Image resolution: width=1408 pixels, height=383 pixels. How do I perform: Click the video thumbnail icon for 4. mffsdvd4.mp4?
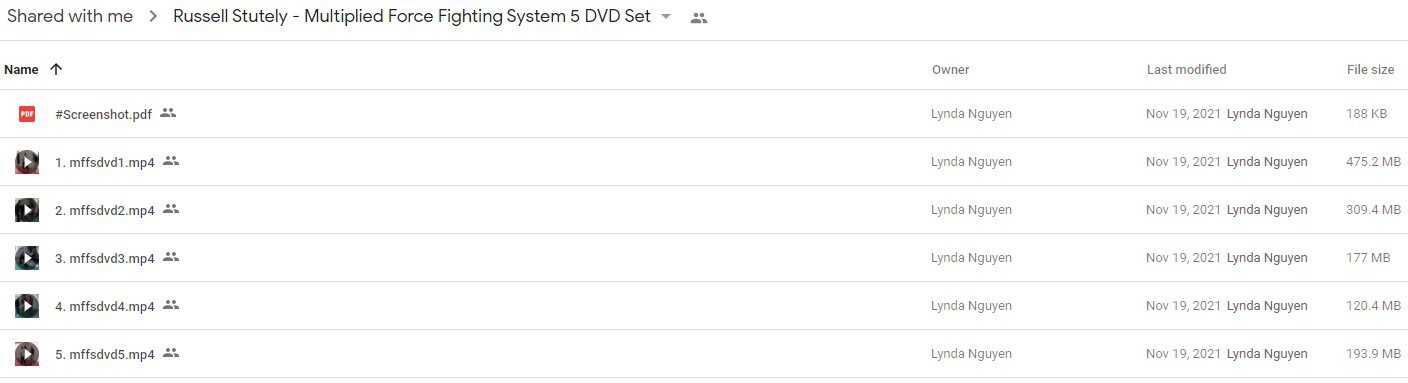coord(27,306)
